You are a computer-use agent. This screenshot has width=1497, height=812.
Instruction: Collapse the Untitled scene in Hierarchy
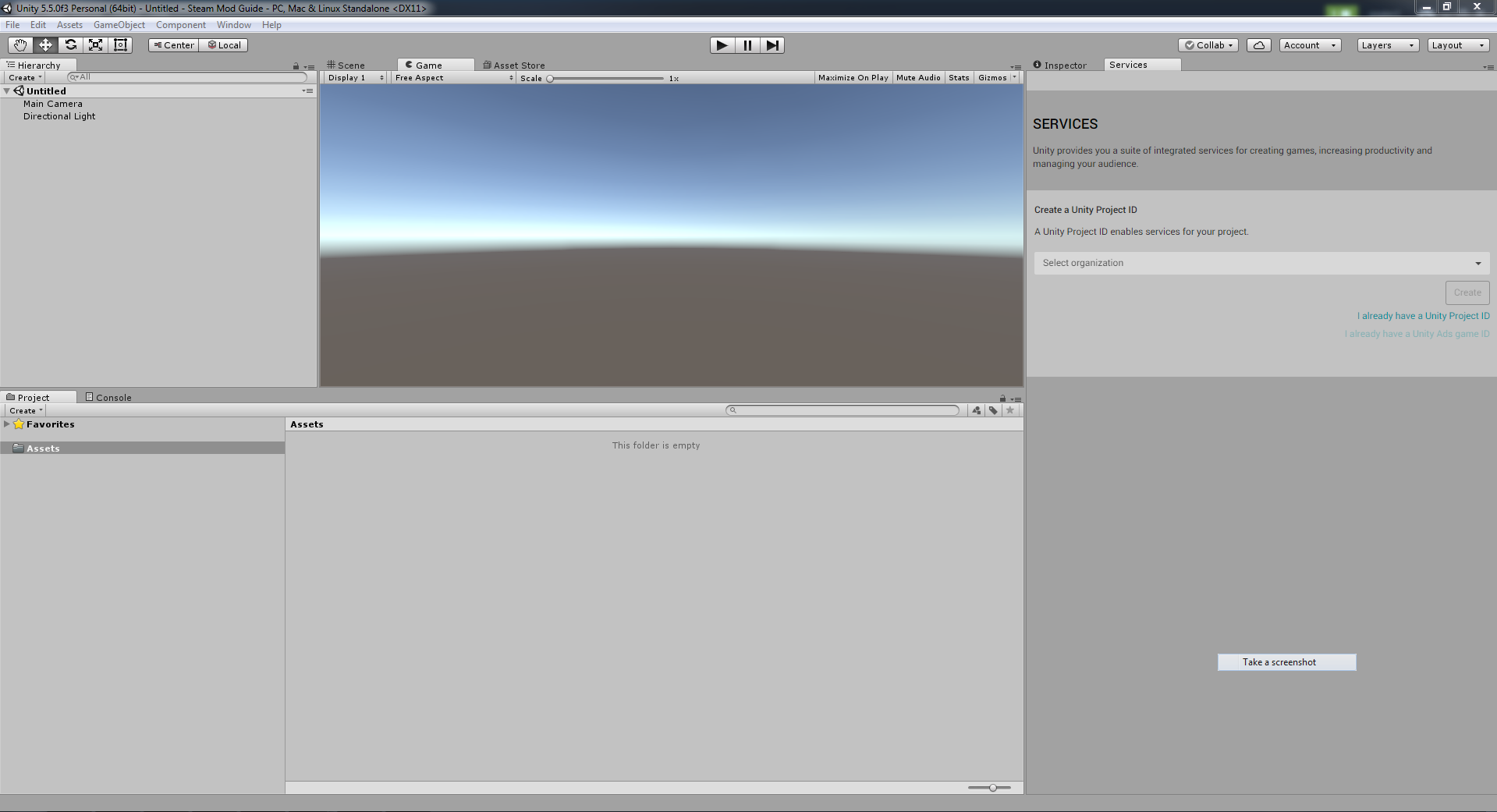pos(7,91)
